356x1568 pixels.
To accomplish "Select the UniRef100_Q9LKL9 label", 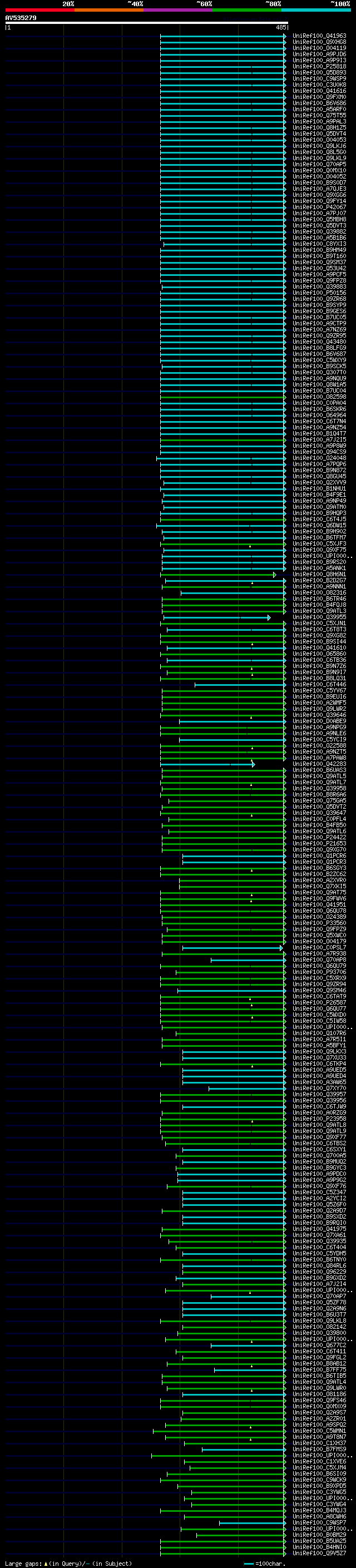I will tap(319, 159).
